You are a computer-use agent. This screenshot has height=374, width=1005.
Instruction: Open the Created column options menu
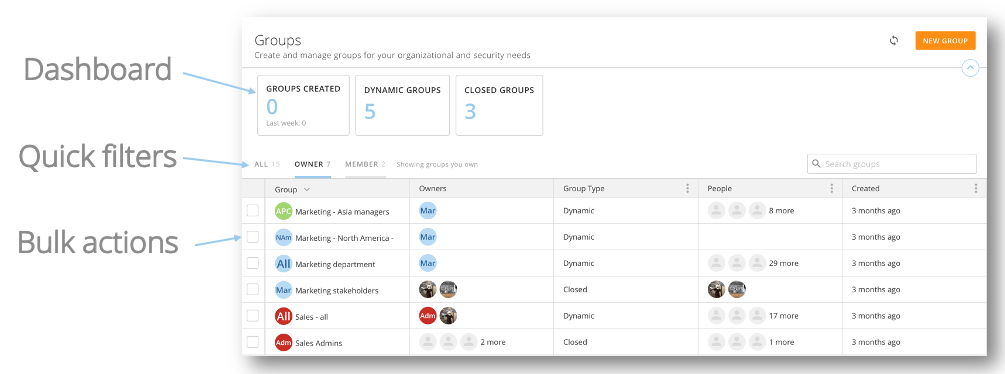pyautogui.click(x=976, y=188)
